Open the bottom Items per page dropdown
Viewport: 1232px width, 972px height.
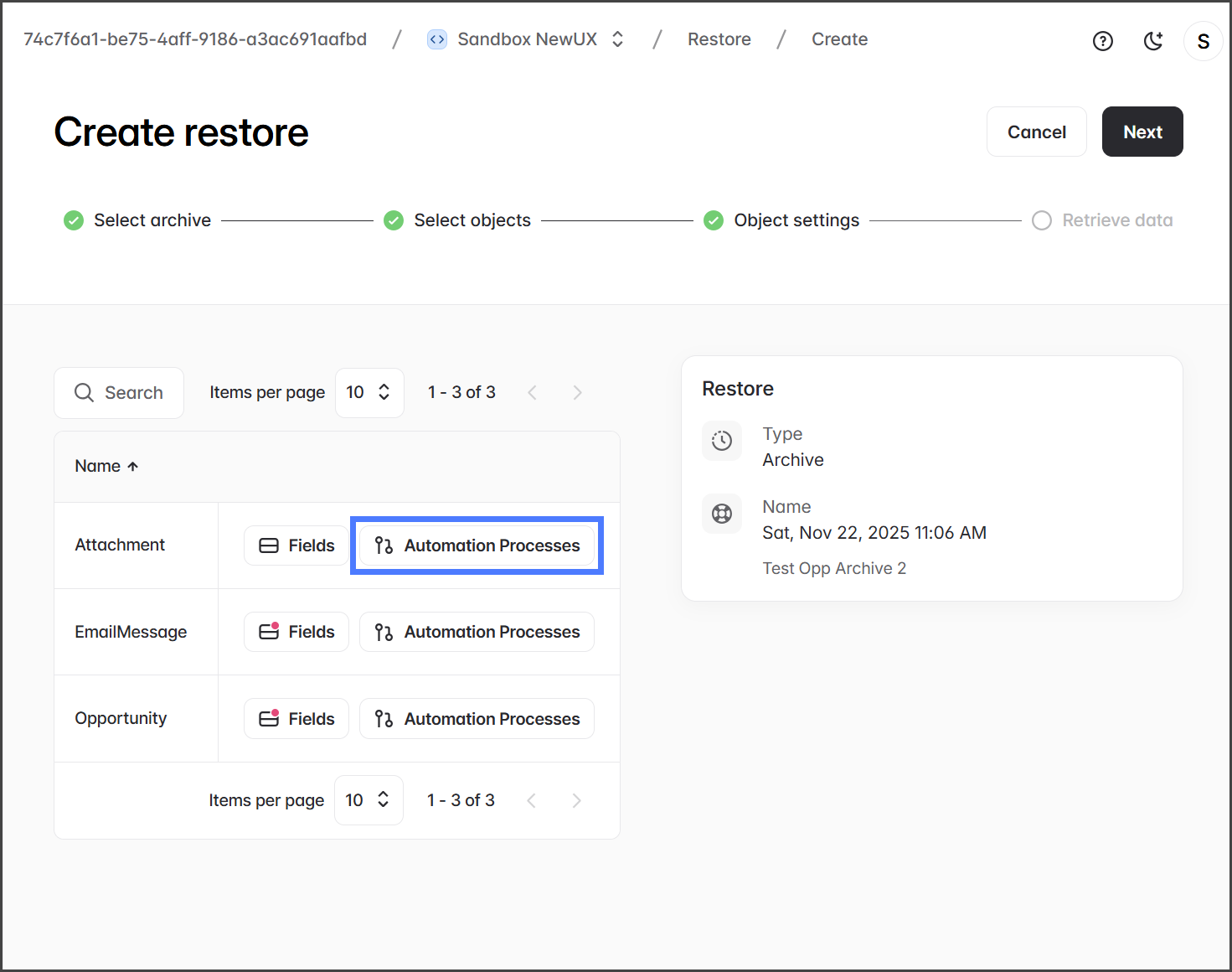368,800
